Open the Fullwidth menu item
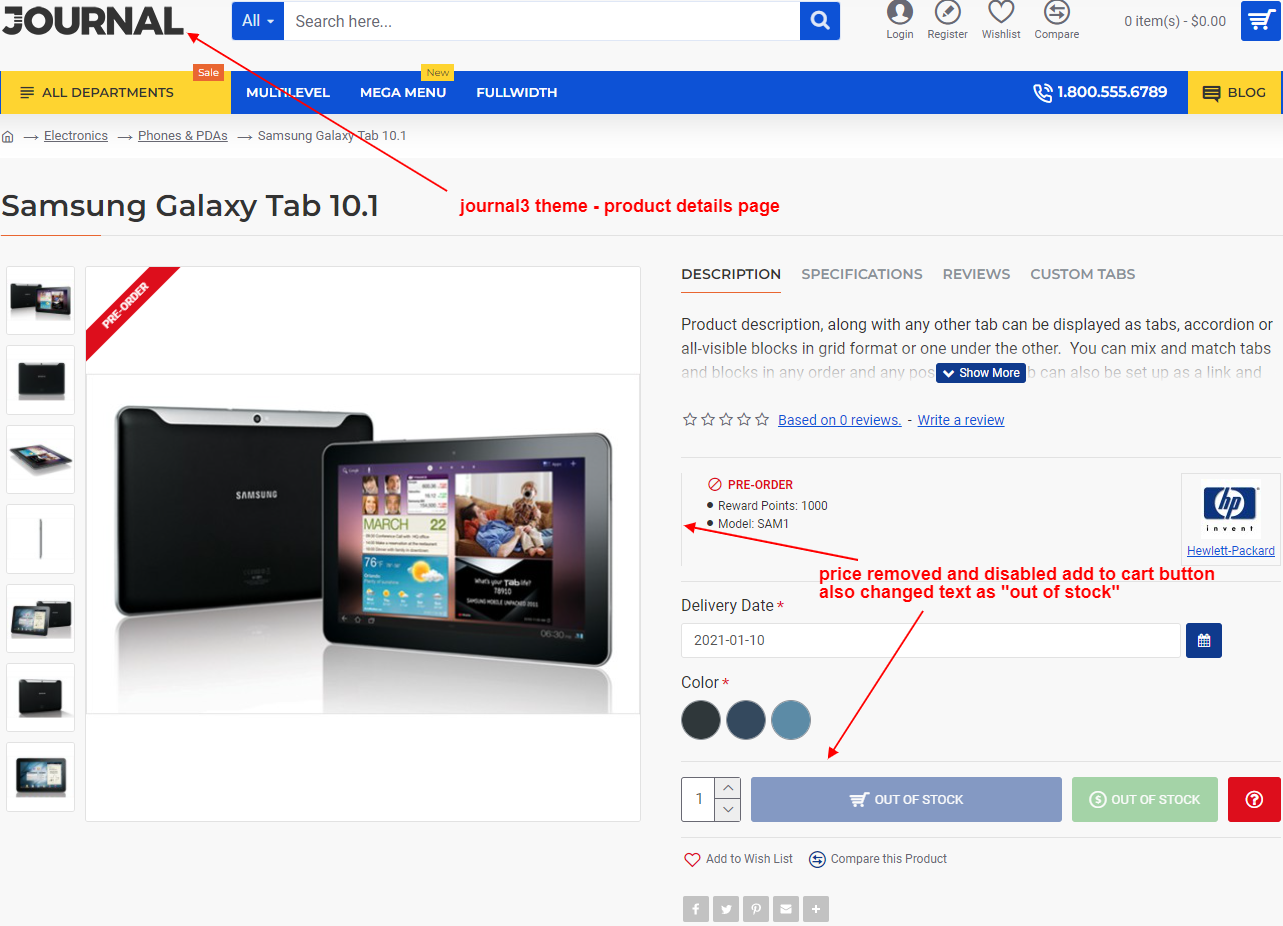1283x926 pixels. (x=517, y=92)
